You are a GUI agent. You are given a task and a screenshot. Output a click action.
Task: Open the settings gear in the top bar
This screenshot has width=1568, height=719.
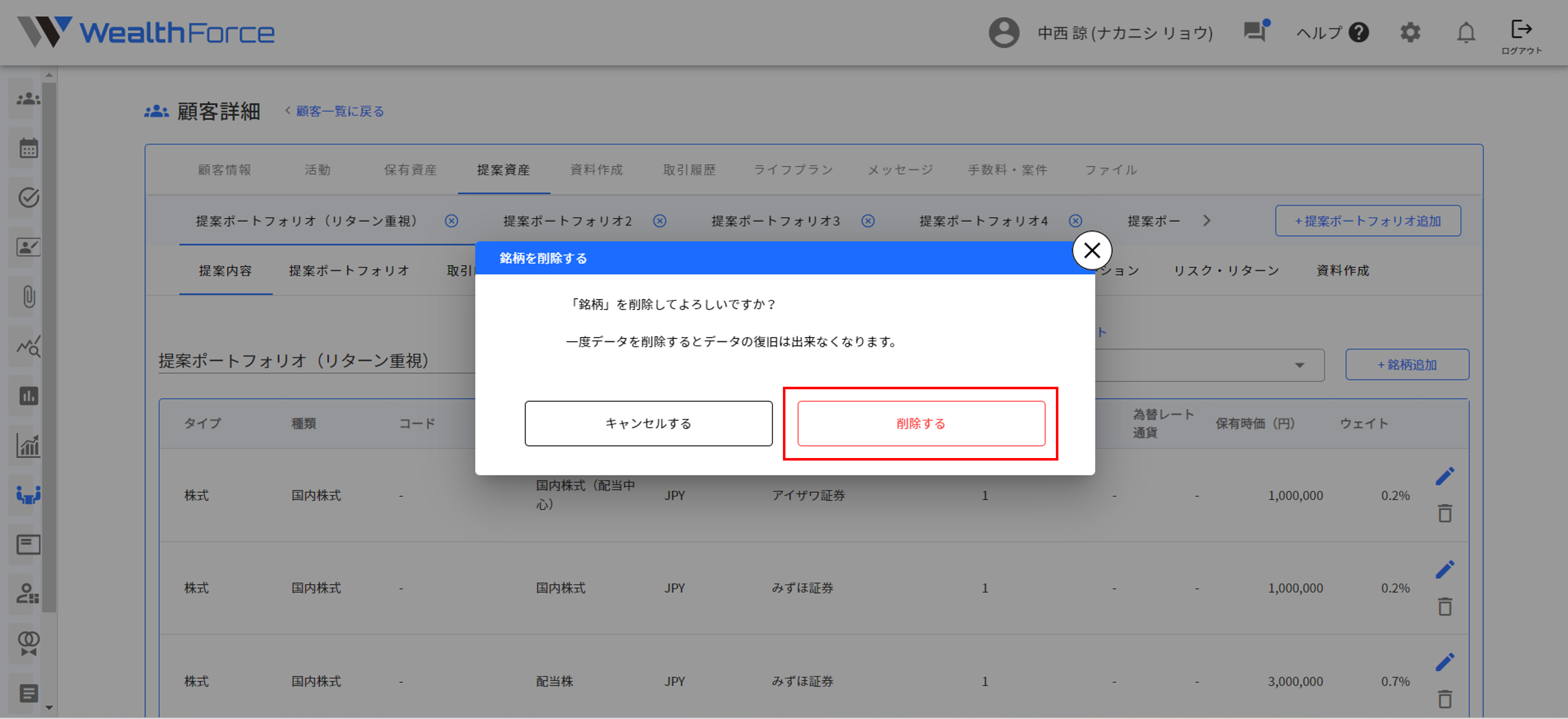1410,33
